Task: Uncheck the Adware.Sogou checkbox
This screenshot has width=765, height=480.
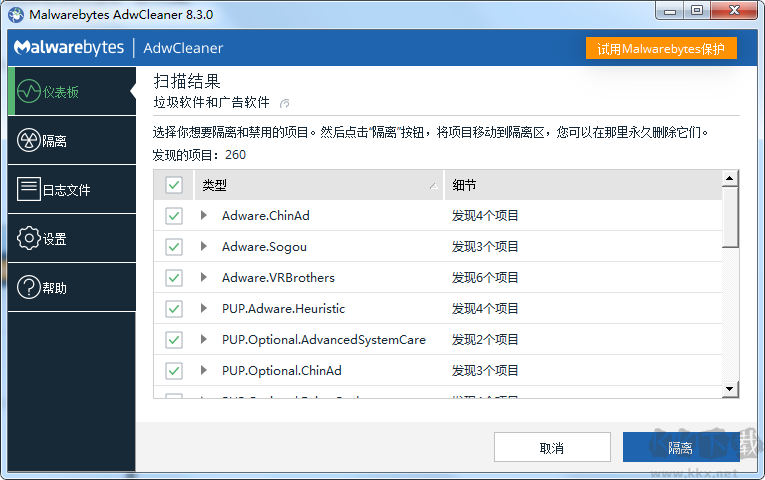Action: coord(174,247)
